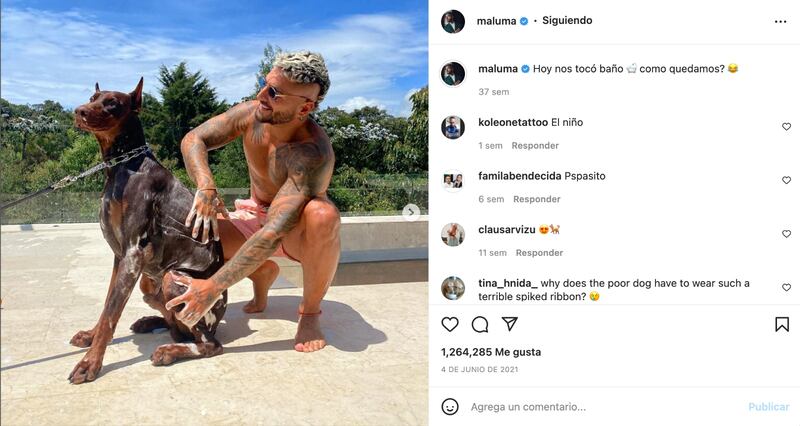Open koleonetattoo's profile link
The height and width of the screenshot is (426, 800).
513,122
